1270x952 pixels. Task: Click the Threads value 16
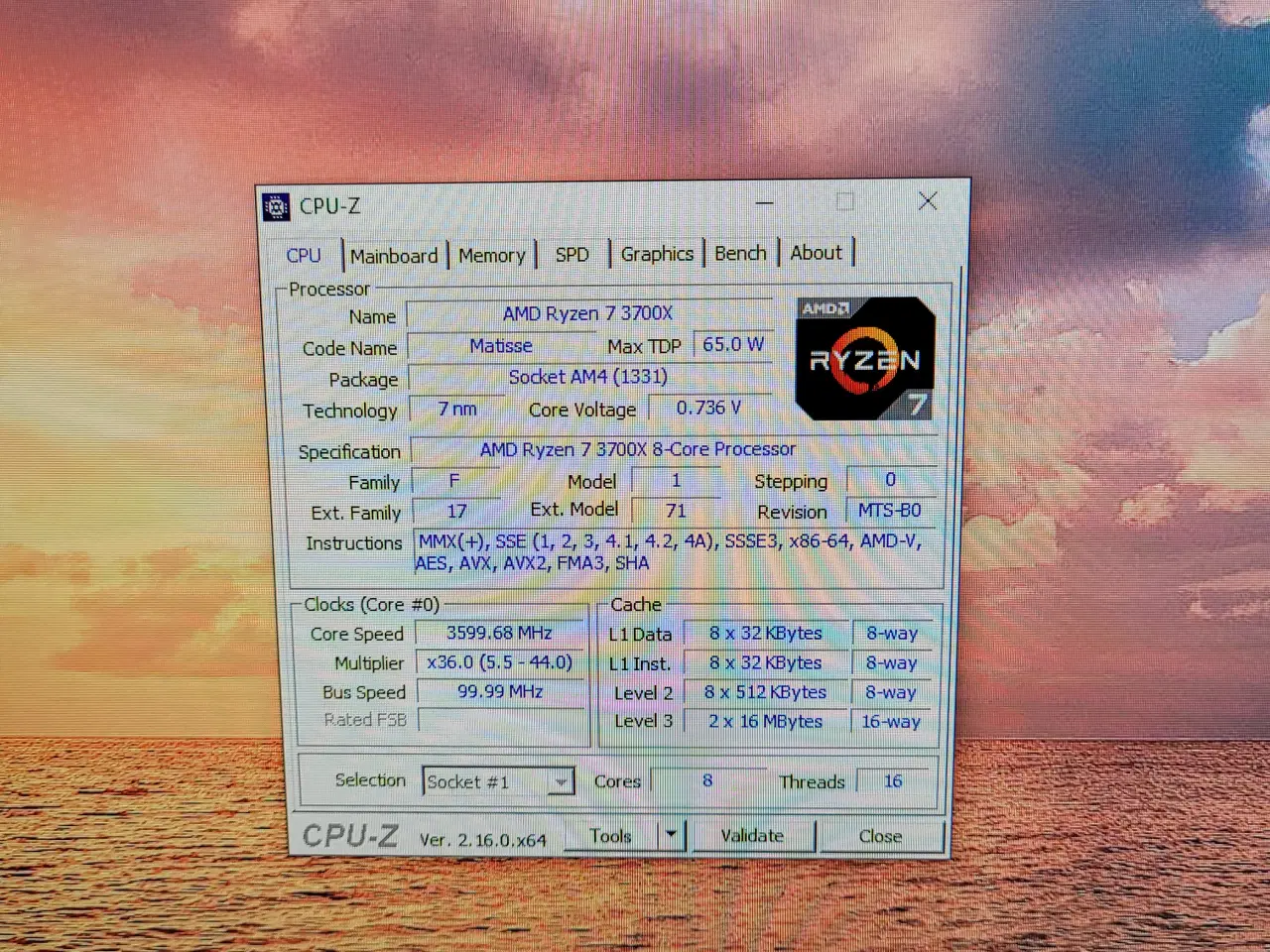[893, 780]
